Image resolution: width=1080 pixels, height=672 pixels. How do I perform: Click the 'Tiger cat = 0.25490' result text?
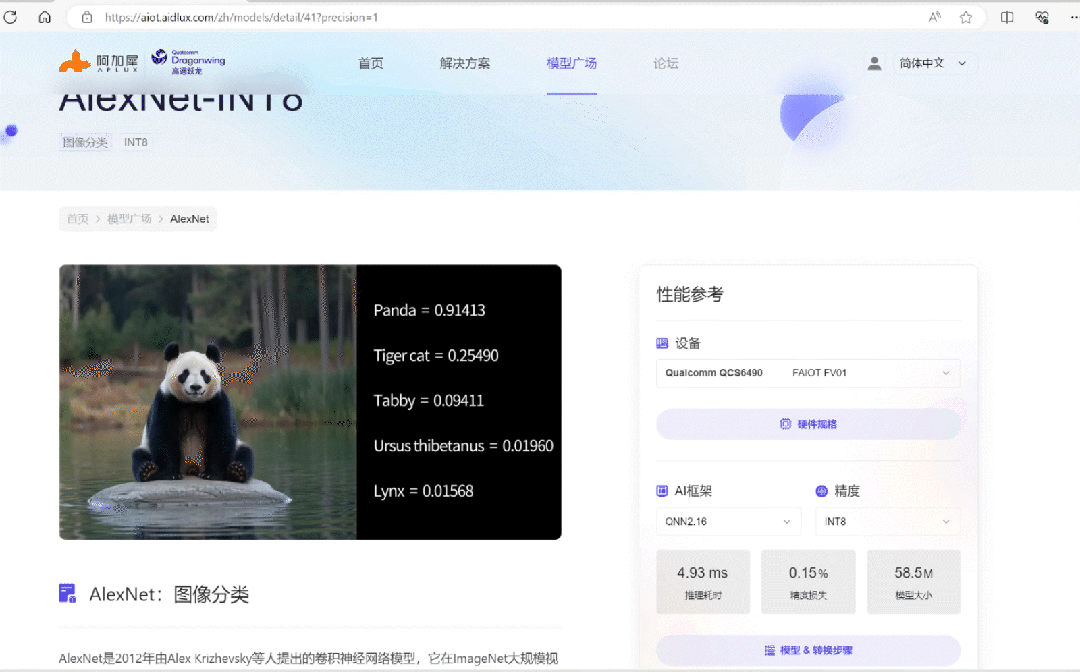(x=436, y=356)
